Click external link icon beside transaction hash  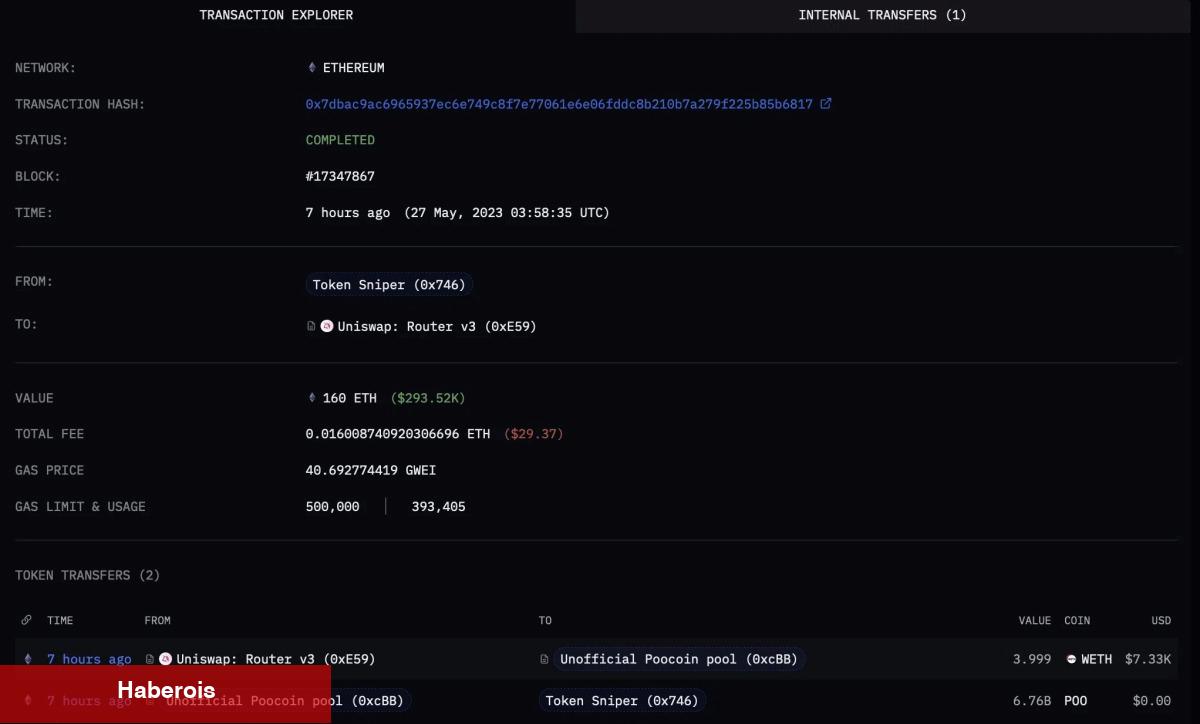(x=825, y=103)
